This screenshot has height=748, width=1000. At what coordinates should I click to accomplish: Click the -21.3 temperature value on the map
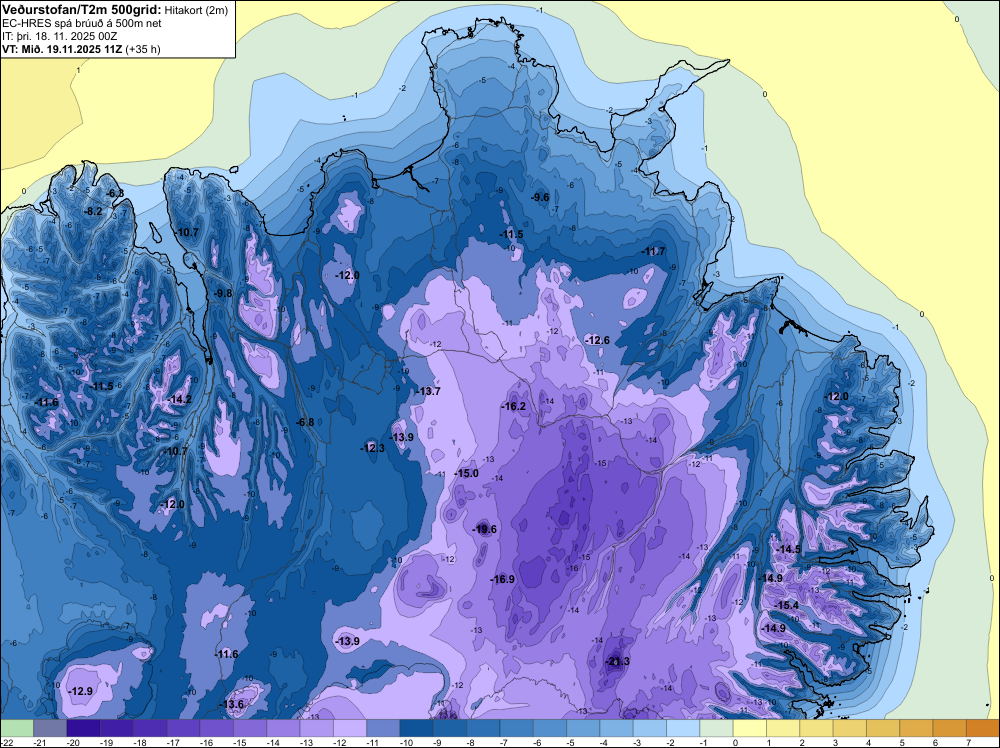click(617, 661)
